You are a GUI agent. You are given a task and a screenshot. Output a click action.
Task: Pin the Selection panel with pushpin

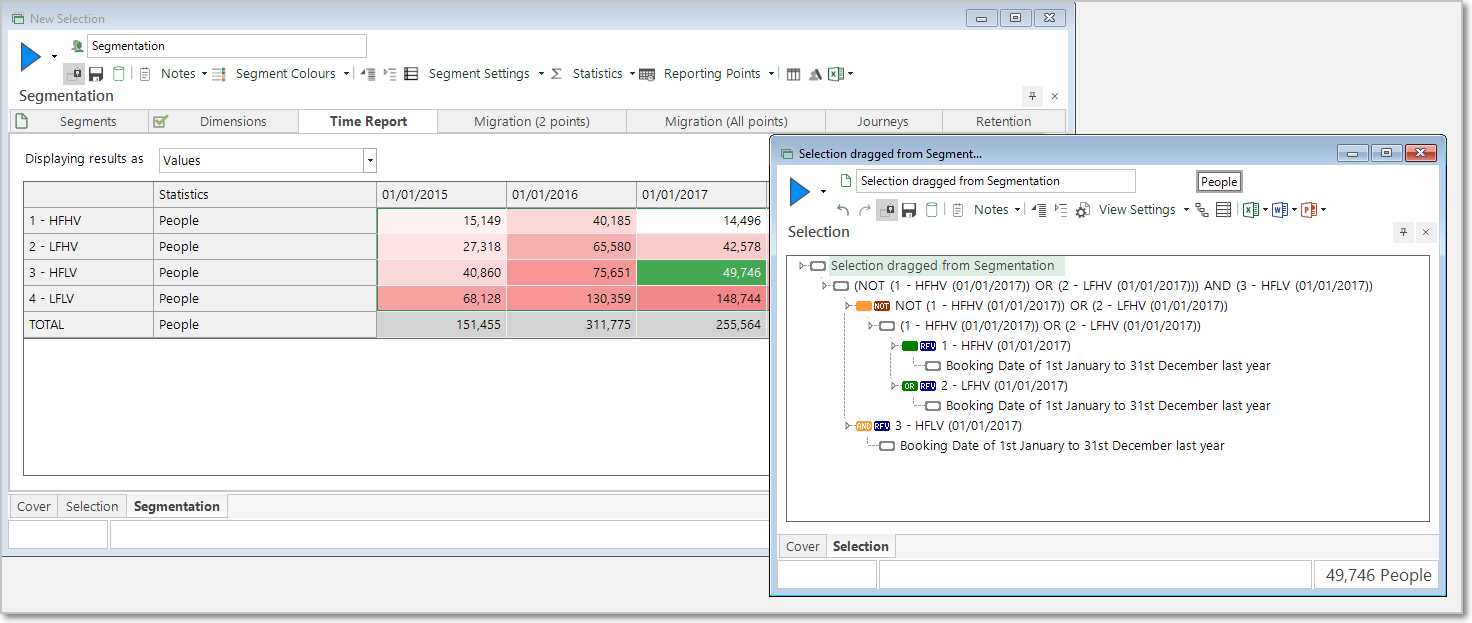[1403, 232]
